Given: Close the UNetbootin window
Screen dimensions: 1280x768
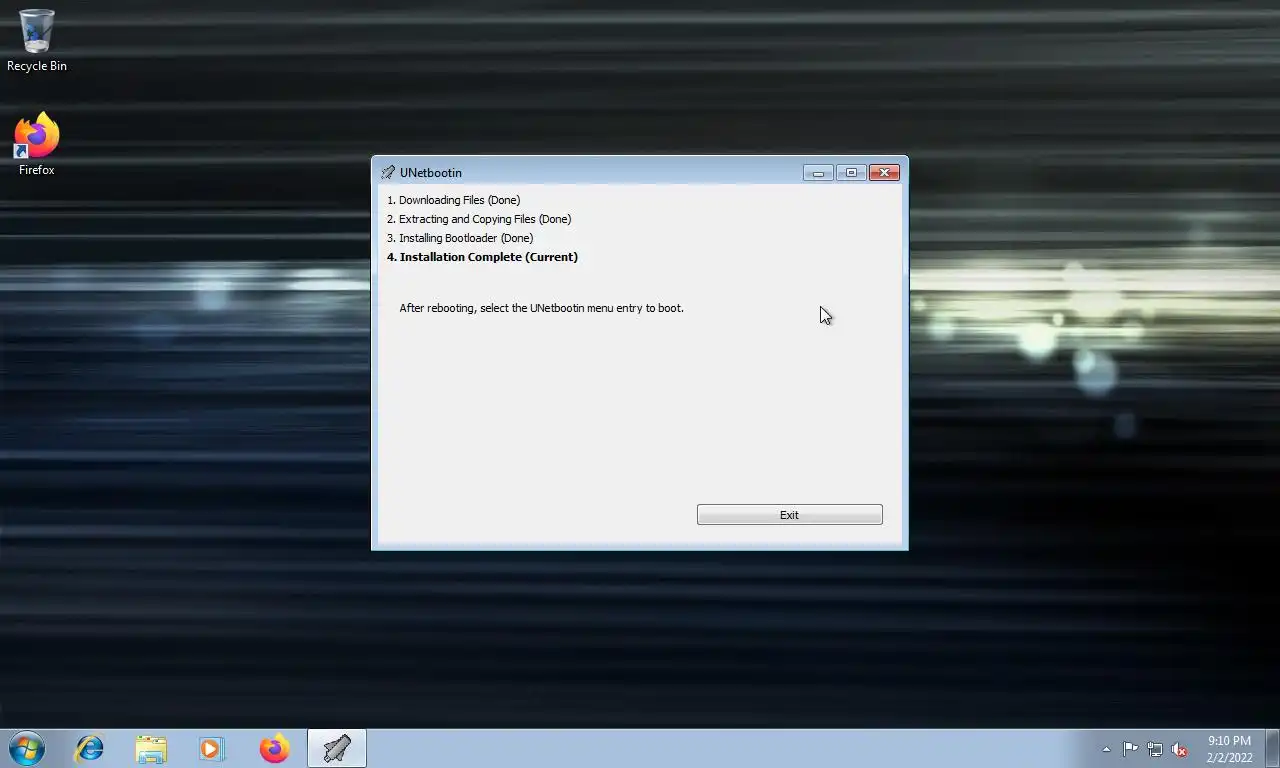Looking at the screenshot, I should point(884,172).
